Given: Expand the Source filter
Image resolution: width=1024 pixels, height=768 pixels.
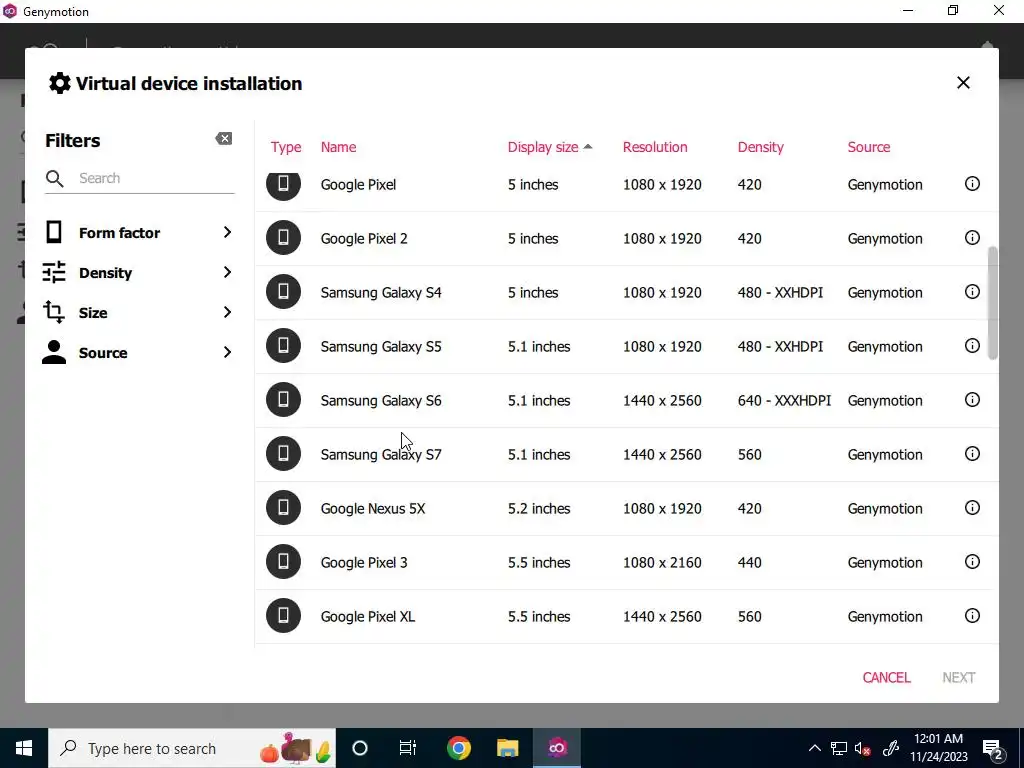Looking at the screenshot, I should (227, 352).
